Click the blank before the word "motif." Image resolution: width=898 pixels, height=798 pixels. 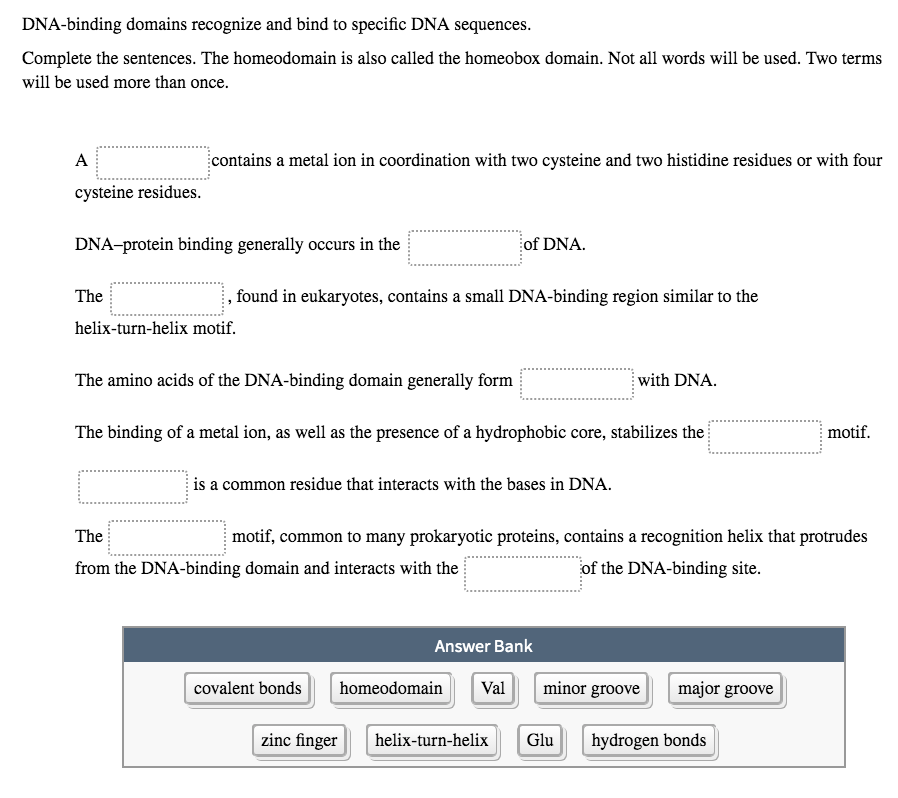(x=765, y=437)
